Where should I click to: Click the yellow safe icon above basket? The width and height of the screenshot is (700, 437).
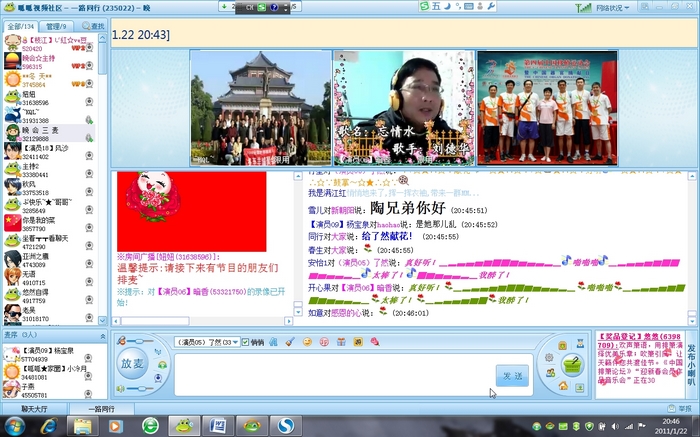(562, 345)
